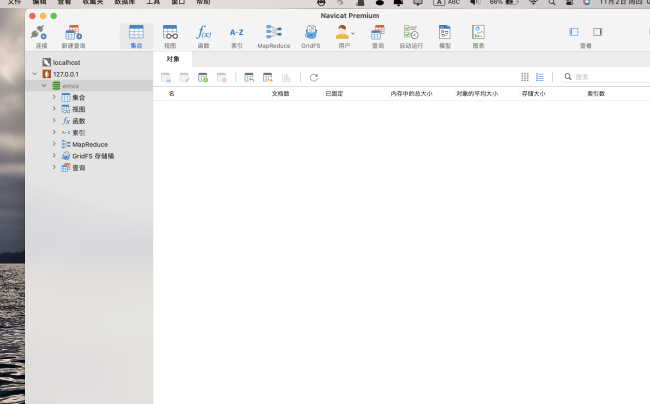650x404 pixels.
Task: Switch to grid icon view
Action: coord(525,77)
